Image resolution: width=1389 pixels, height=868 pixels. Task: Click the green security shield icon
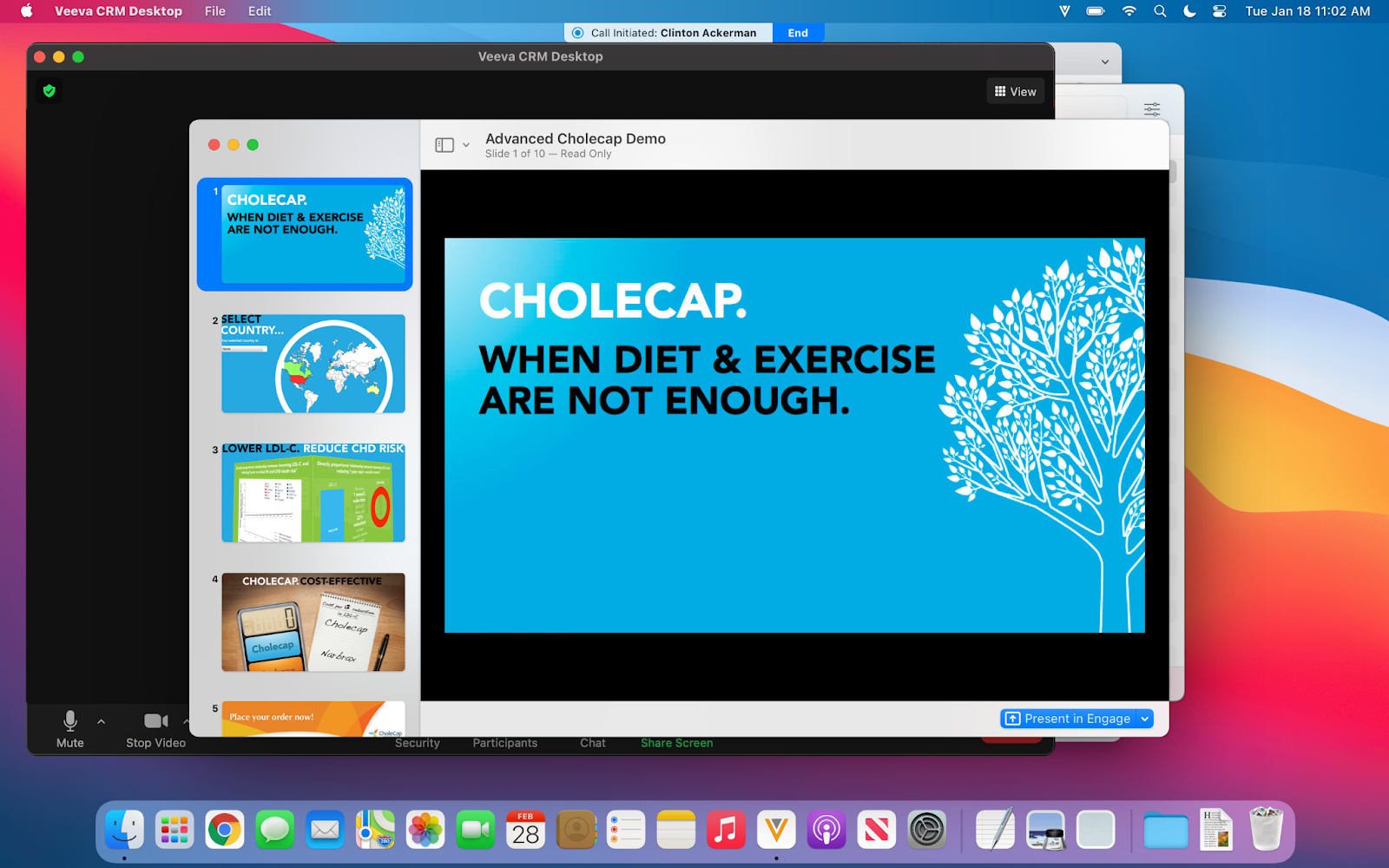coord(49,91)
